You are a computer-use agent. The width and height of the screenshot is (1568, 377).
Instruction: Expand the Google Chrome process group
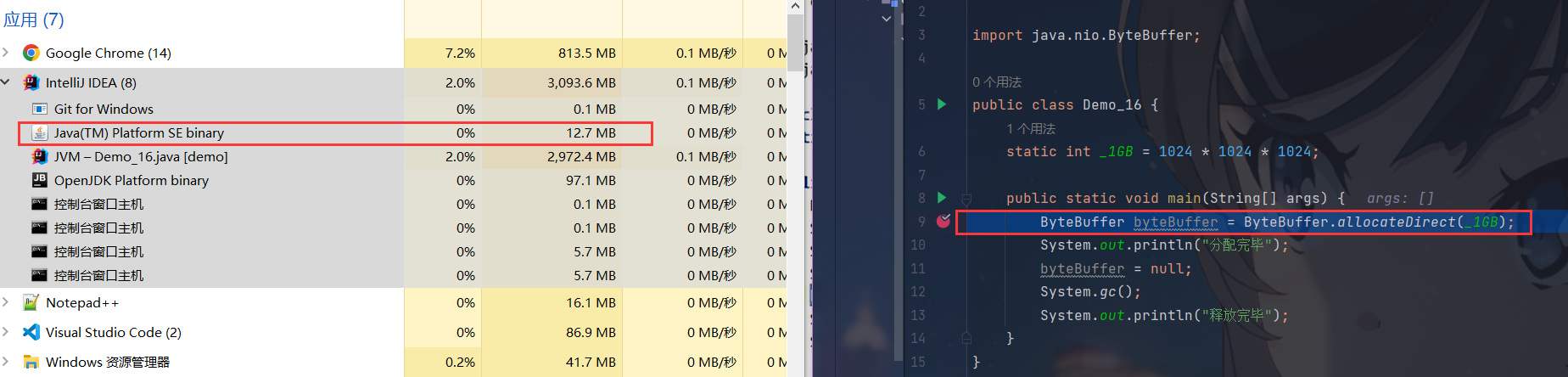point(6,53)
